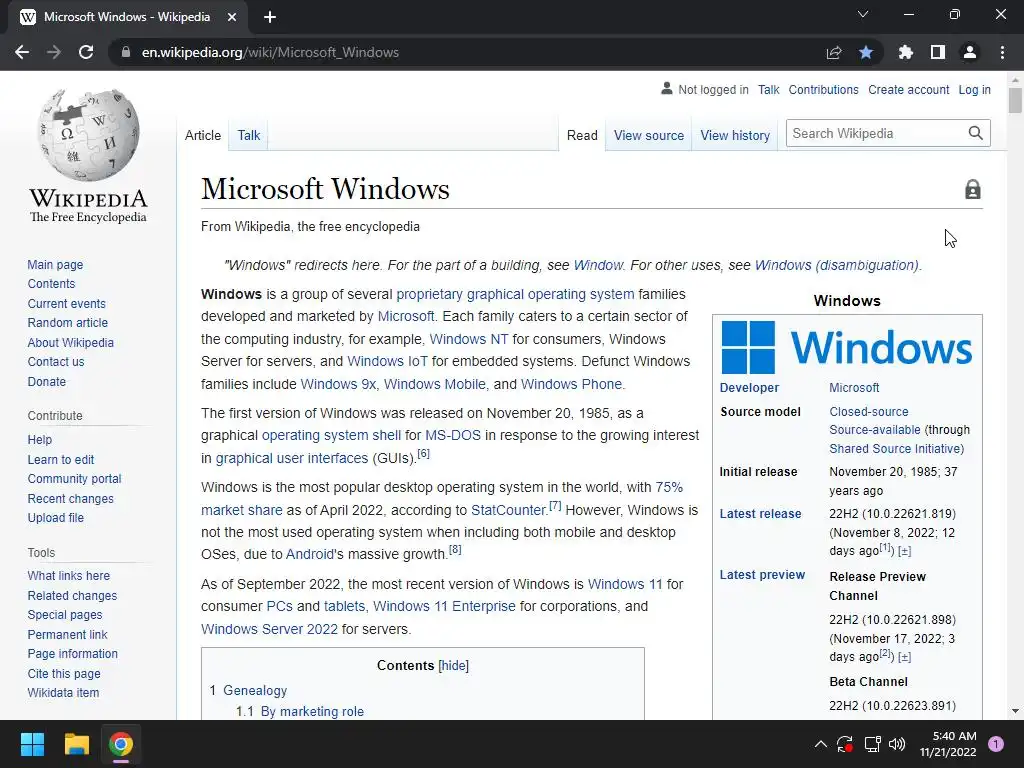
Task: Open the Wikidata item link
Action: tap(63, 692)
